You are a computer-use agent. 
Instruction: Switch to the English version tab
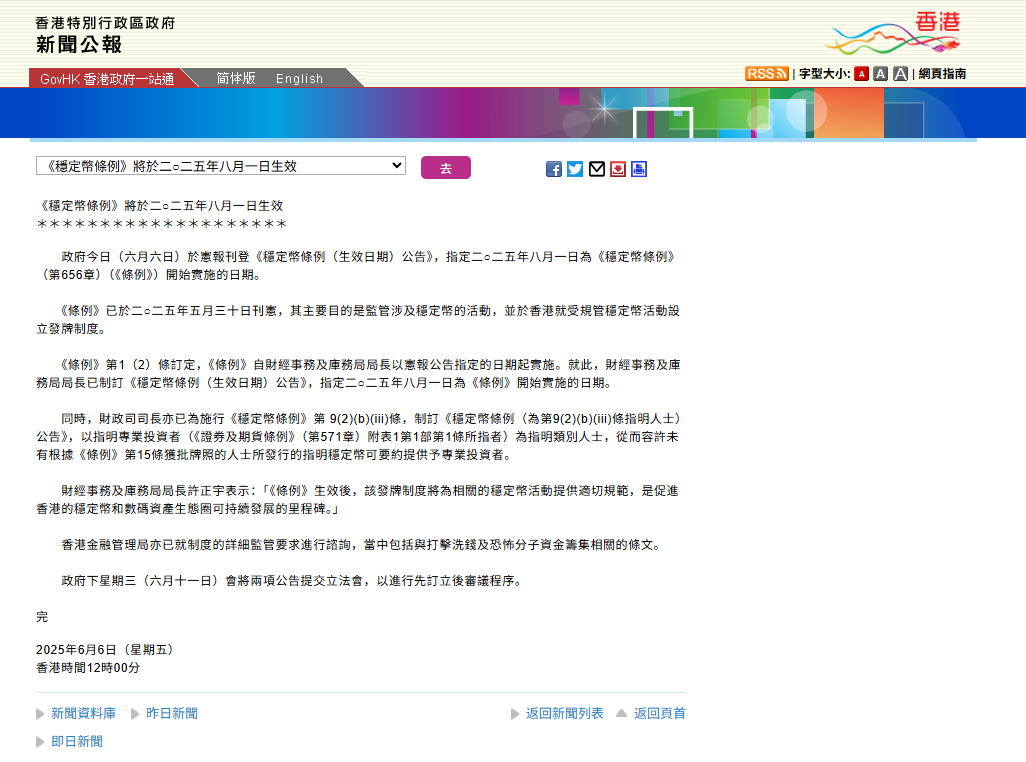pos(299,79)
